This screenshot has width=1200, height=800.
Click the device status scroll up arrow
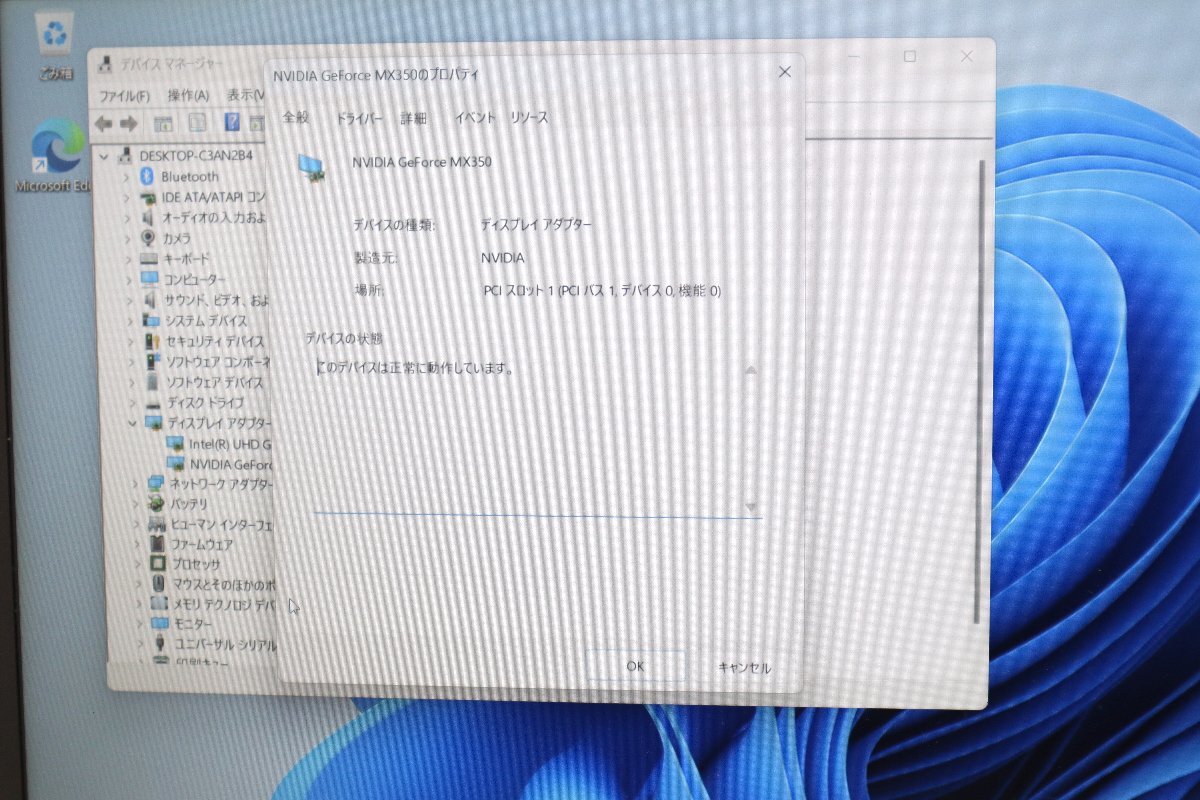click(x=751, y=371)
